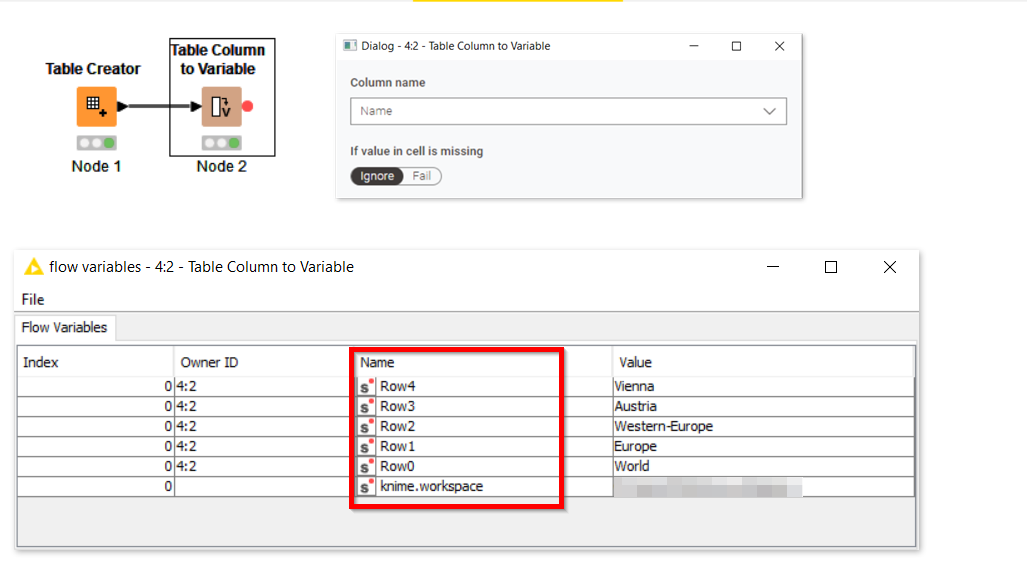Screen dimensions: 1027x564
Task: Click the string type icon beside Row4
Action: (366, 386)
